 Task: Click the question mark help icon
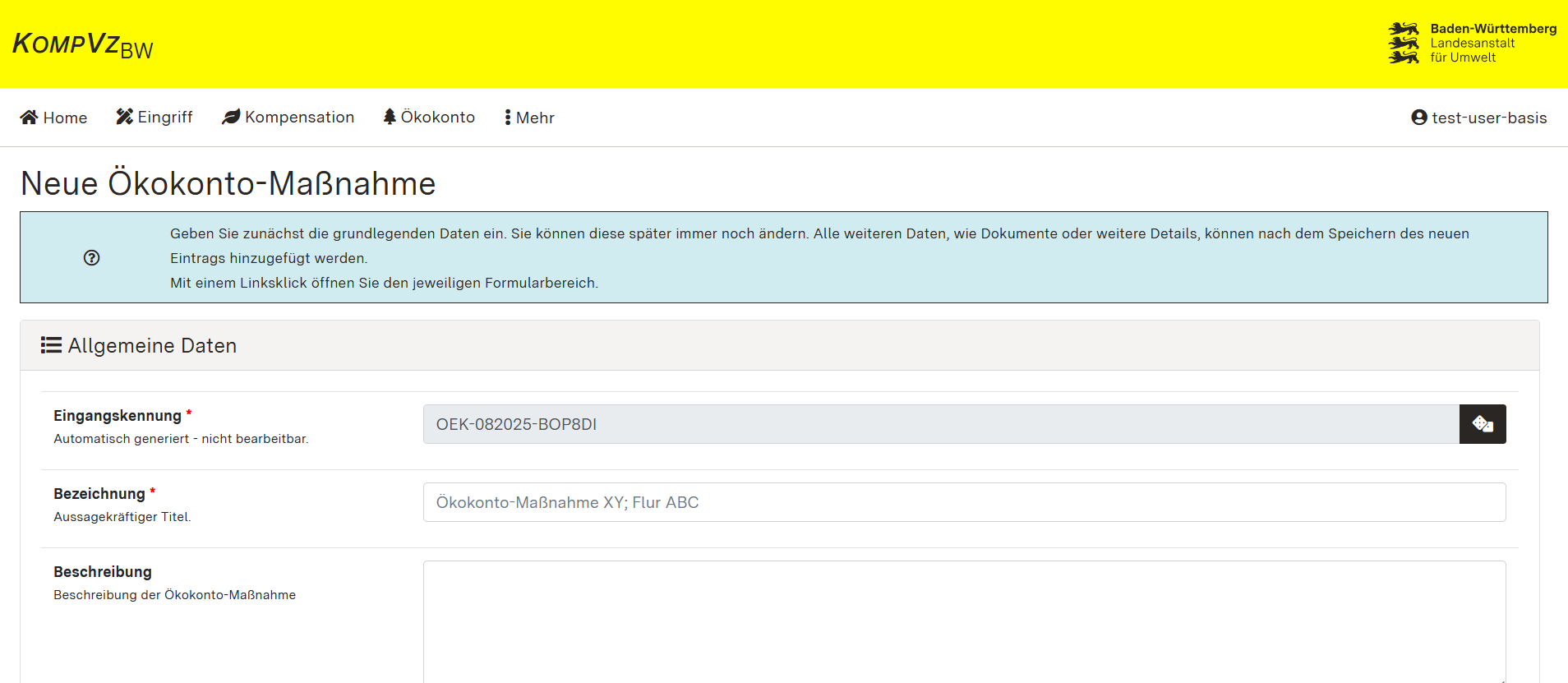[91, 258]
